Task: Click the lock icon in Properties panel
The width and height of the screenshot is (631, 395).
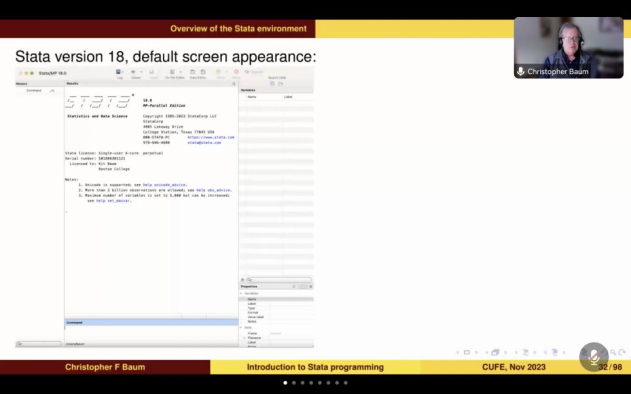Action: pos(294,286)
